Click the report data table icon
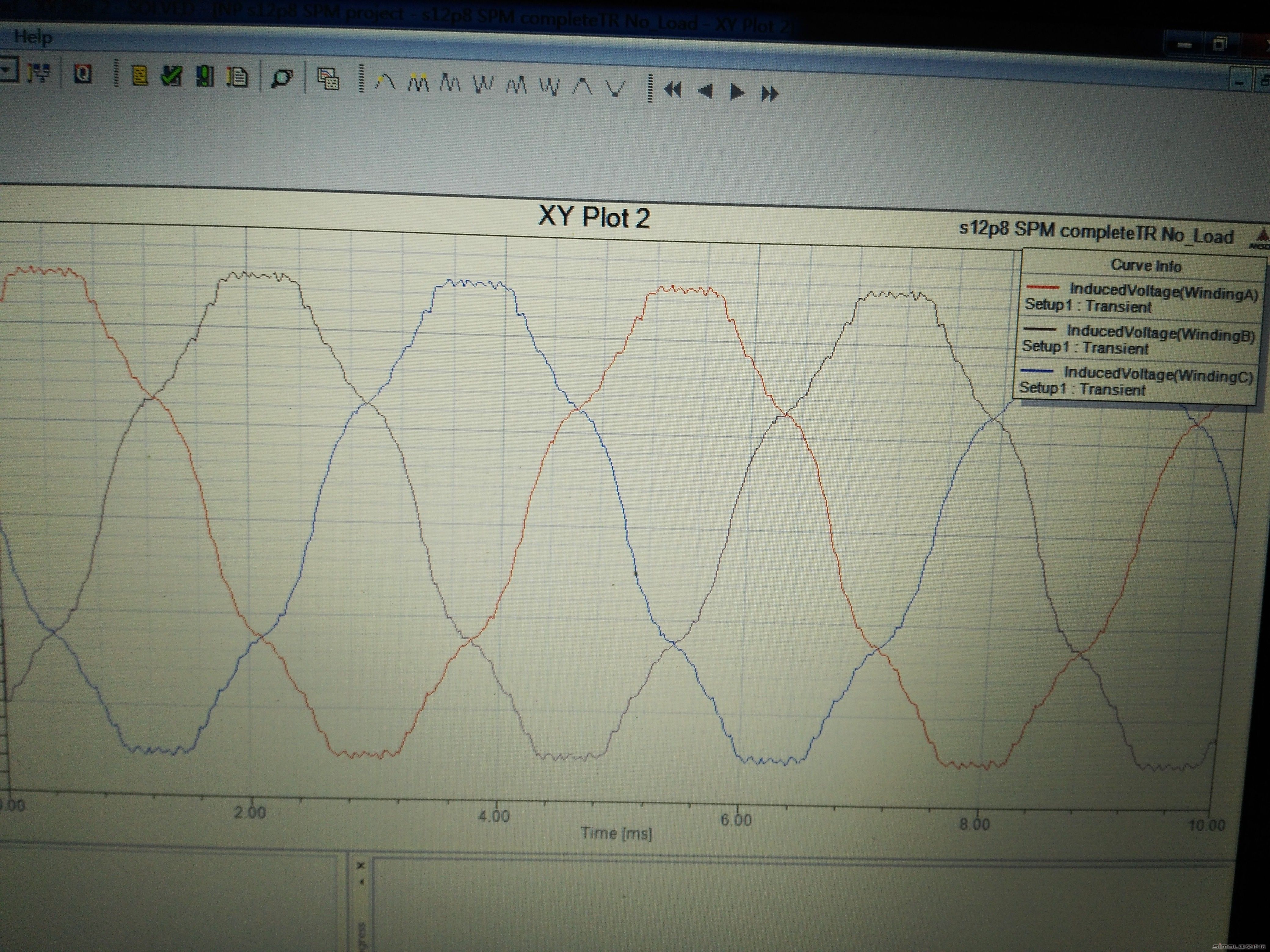Screen dimensions: 1270x952 (x=328, y=79)
